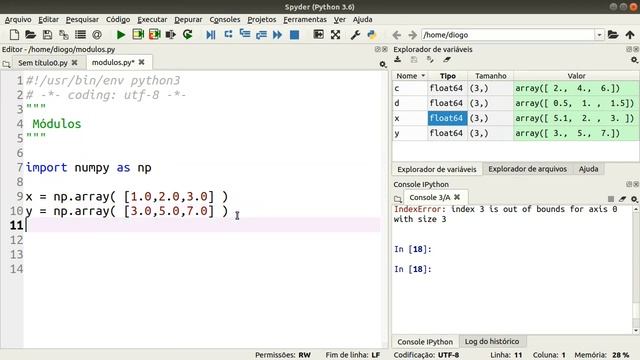Viewport: 640px width, 360px height.
Task: Open the code cell list icon
Action: pos(80,35)
